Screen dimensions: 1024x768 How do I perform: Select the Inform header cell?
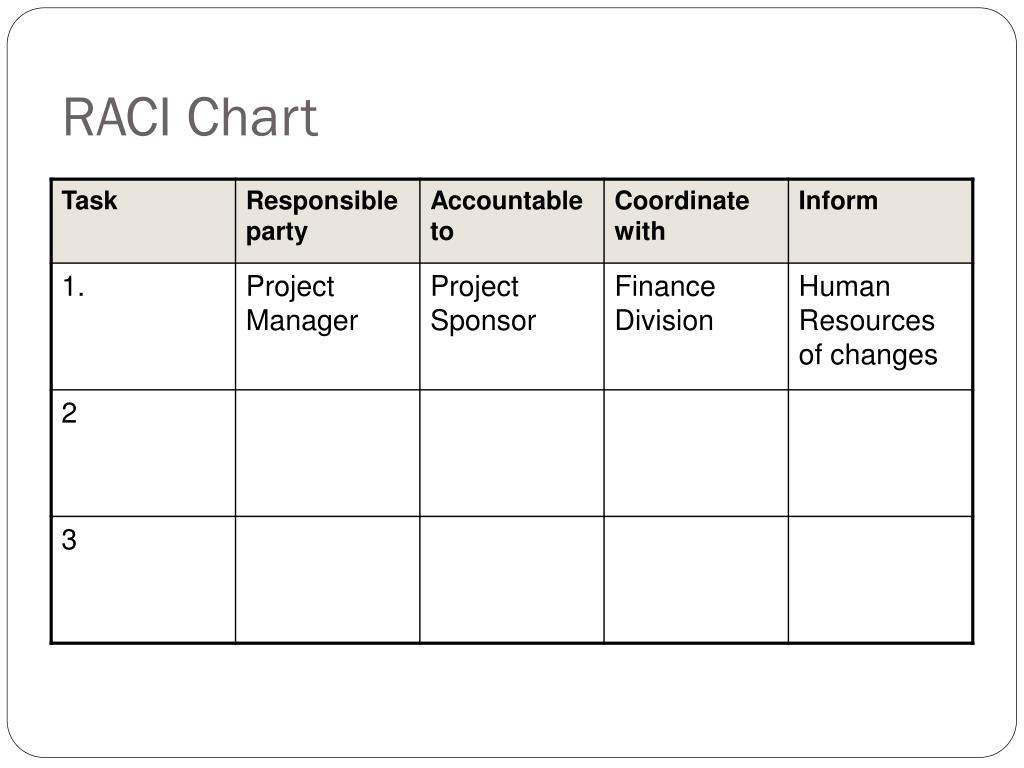click(880, 221)
